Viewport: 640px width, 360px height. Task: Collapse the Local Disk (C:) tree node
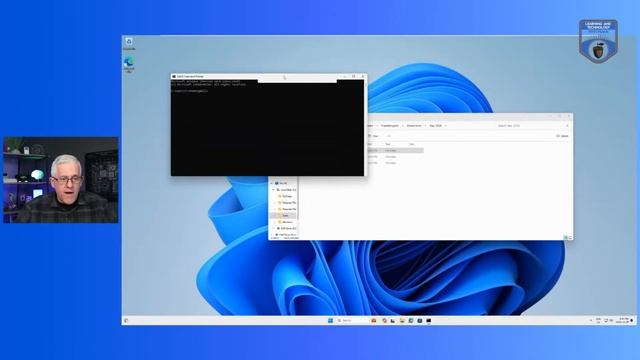tap(273, 190)
